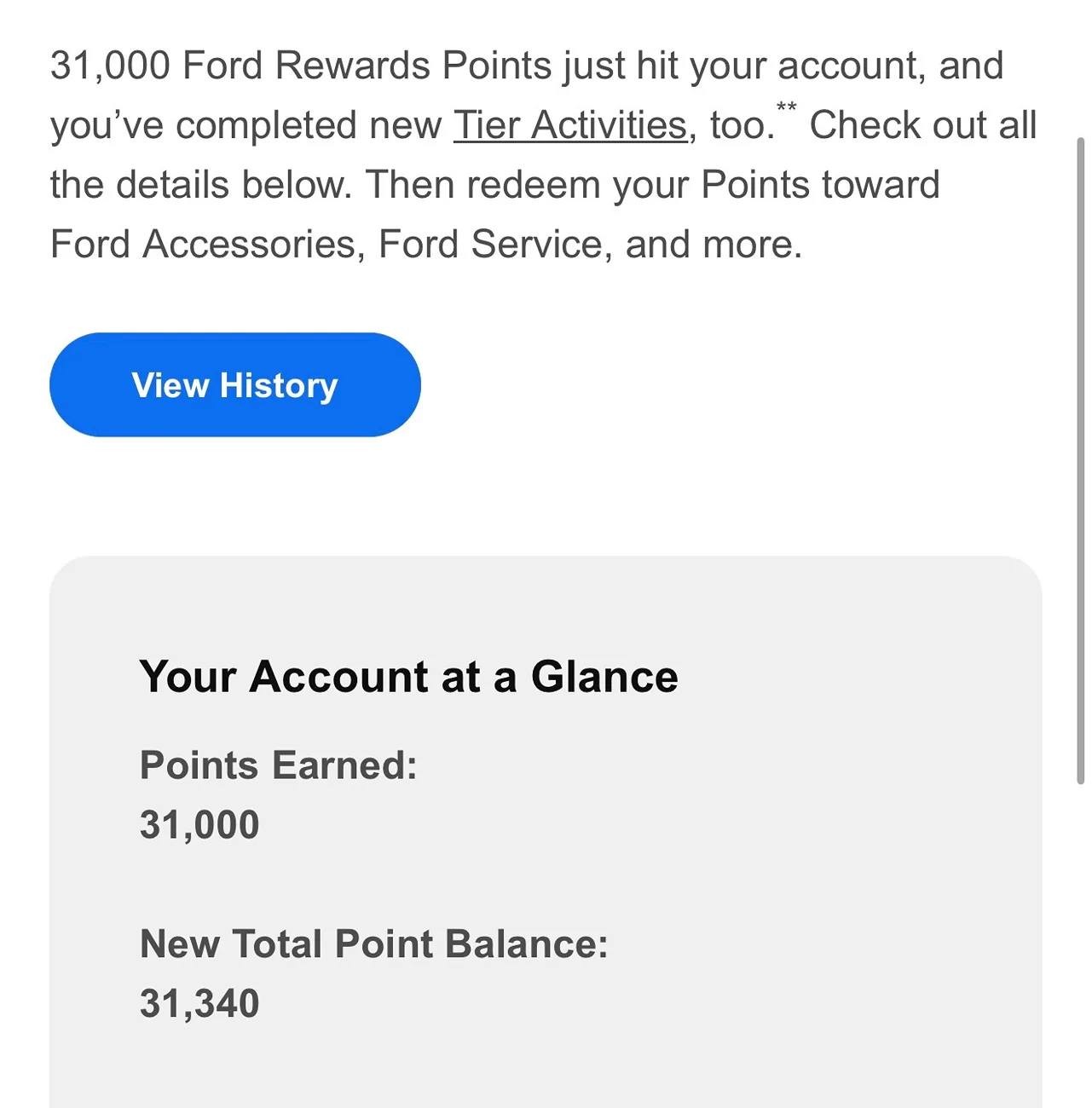Image resolution: width=1092 pixels, height=1108 pixels.
Task: Click the New Total Point Balance label
Action: pyautogui.click(x=374, y=944)
